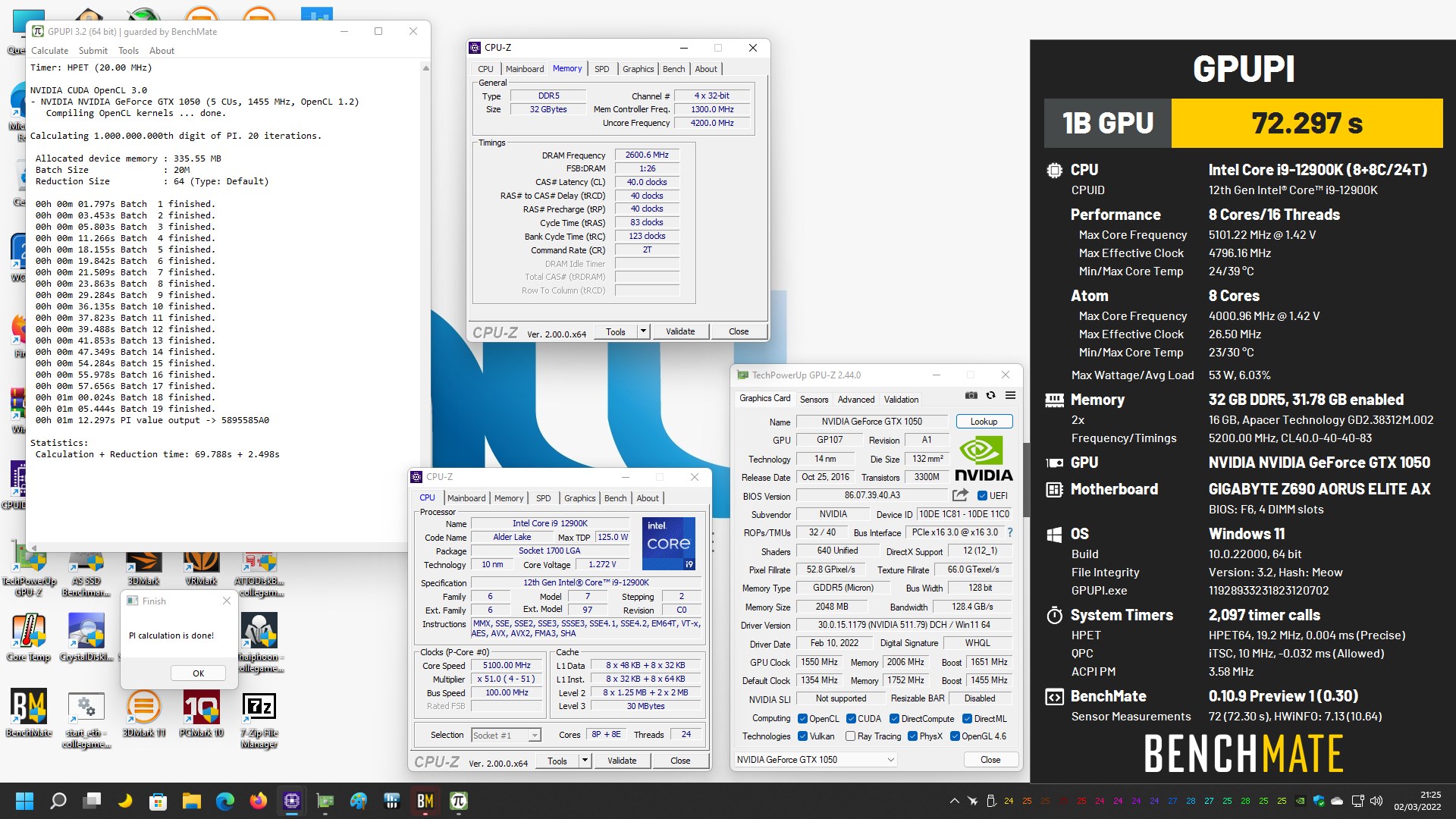Open the Submit menu in GPUPI

pyautogui.click(x=93, y=51)
